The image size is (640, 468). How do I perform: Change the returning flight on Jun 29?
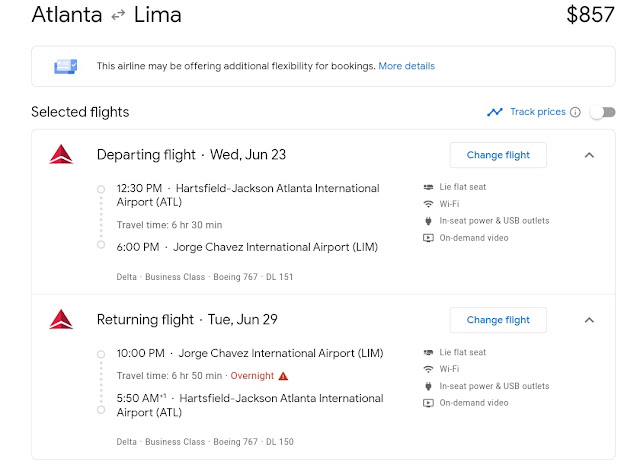tap(498, 320)
